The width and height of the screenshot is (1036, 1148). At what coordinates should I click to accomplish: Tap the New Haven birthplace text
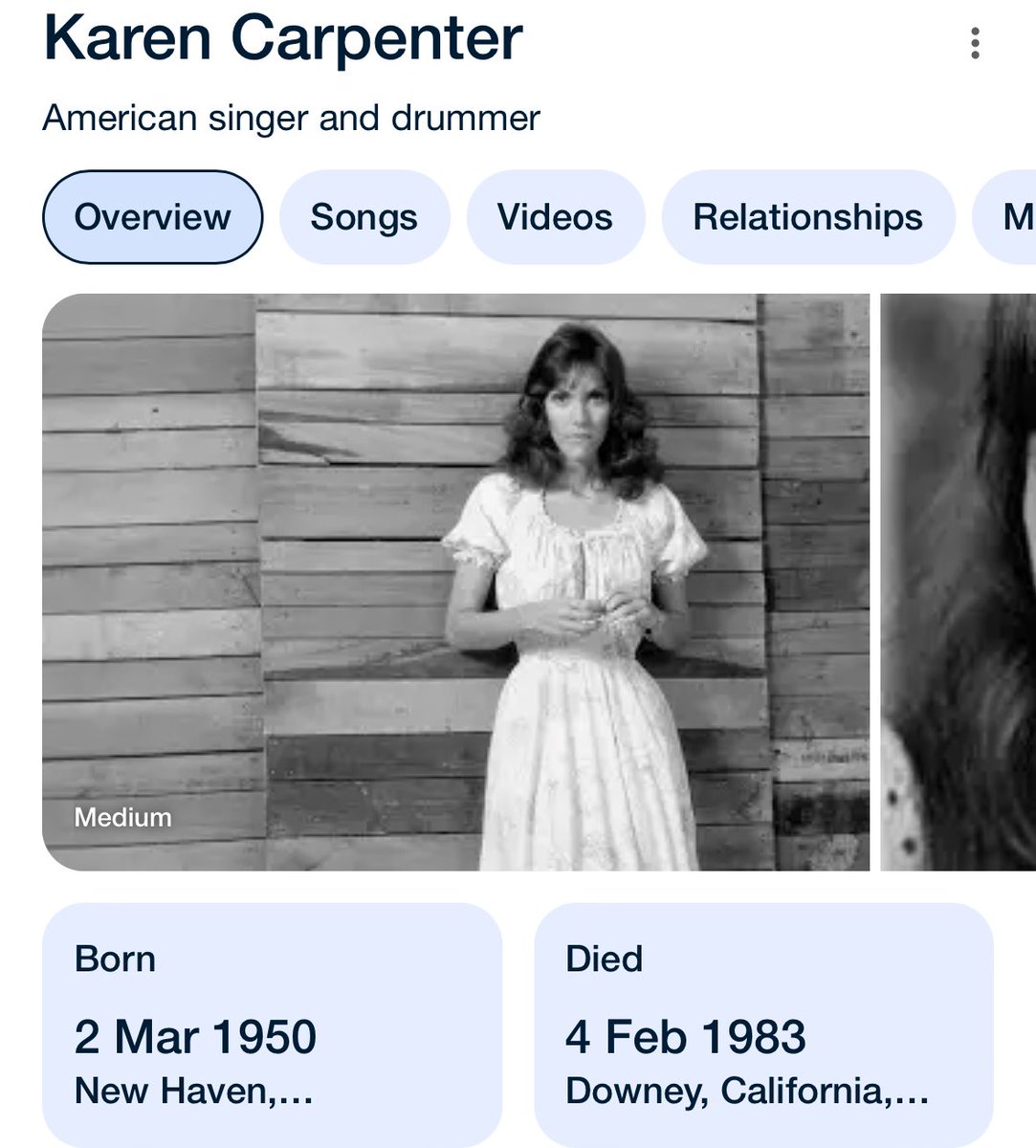(193, 1091)
